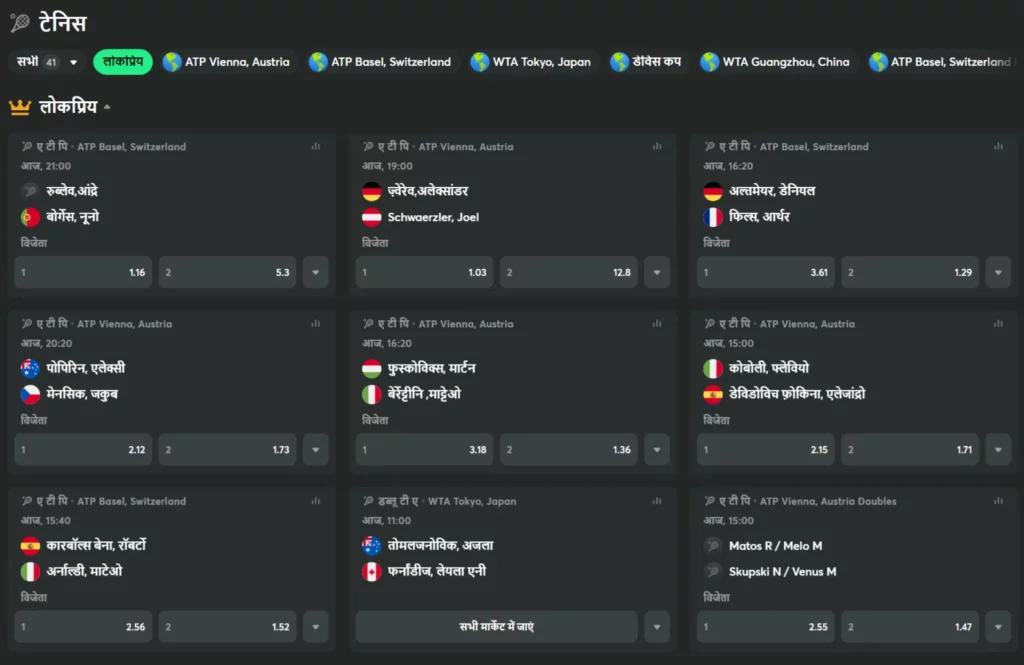This screenshot has height=665, width=1024.
Task: Click stats icon on Tomljanovic vs Fernandez card
Action: (x=657, y=501)
